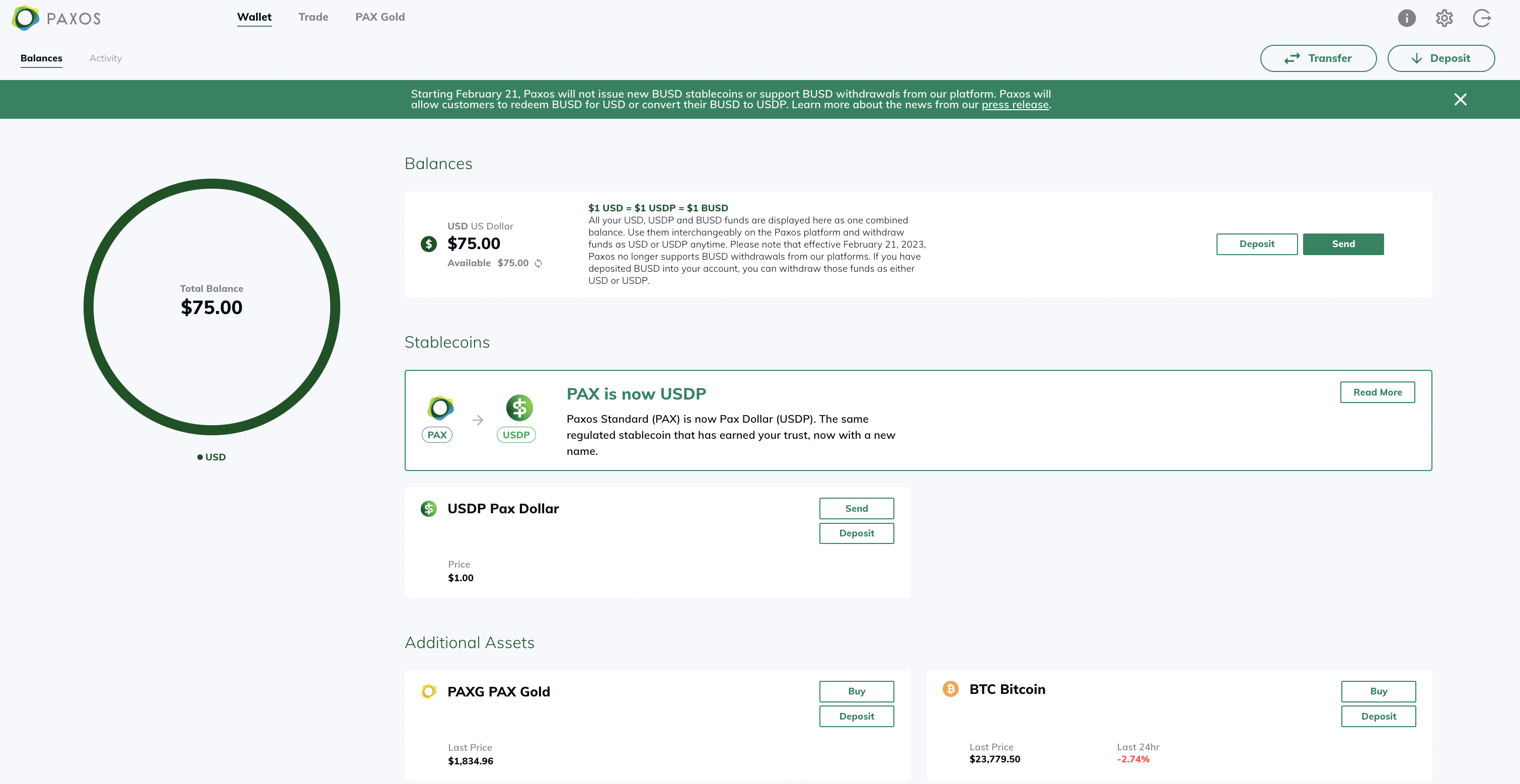The height and width of the screenshot is (784, 1520).
Task: Click the top Deposit button
Action: click(x=1441, y=58)
